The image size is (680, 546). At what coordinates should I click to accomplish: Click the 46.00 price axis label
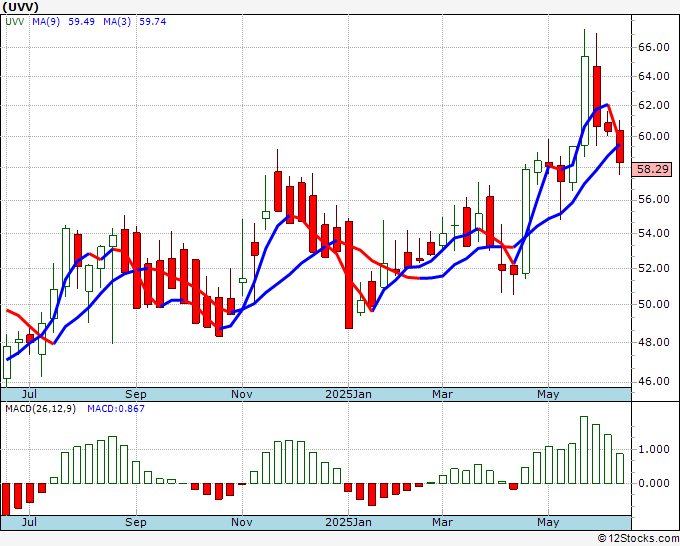(653, 381)
